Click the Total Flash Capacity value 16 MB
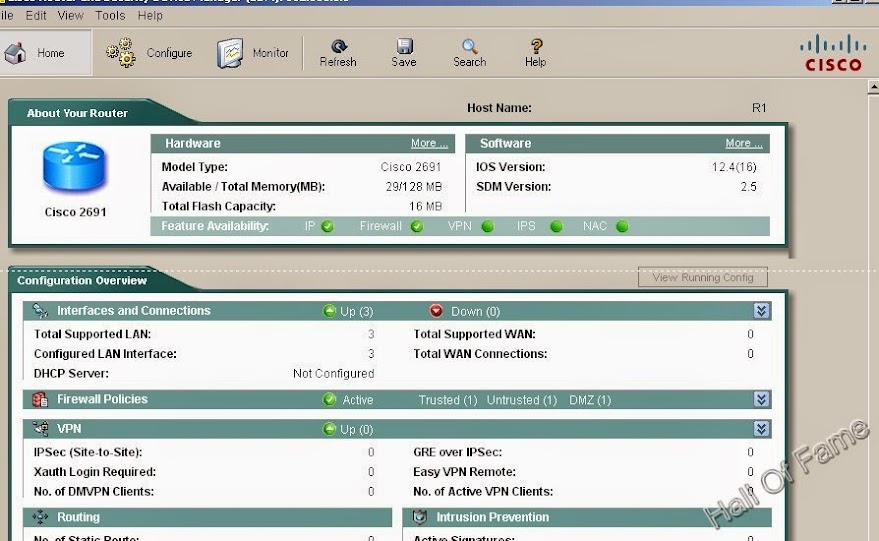The image size is (879, 541). pyautogui.click(x=425, y=206)
